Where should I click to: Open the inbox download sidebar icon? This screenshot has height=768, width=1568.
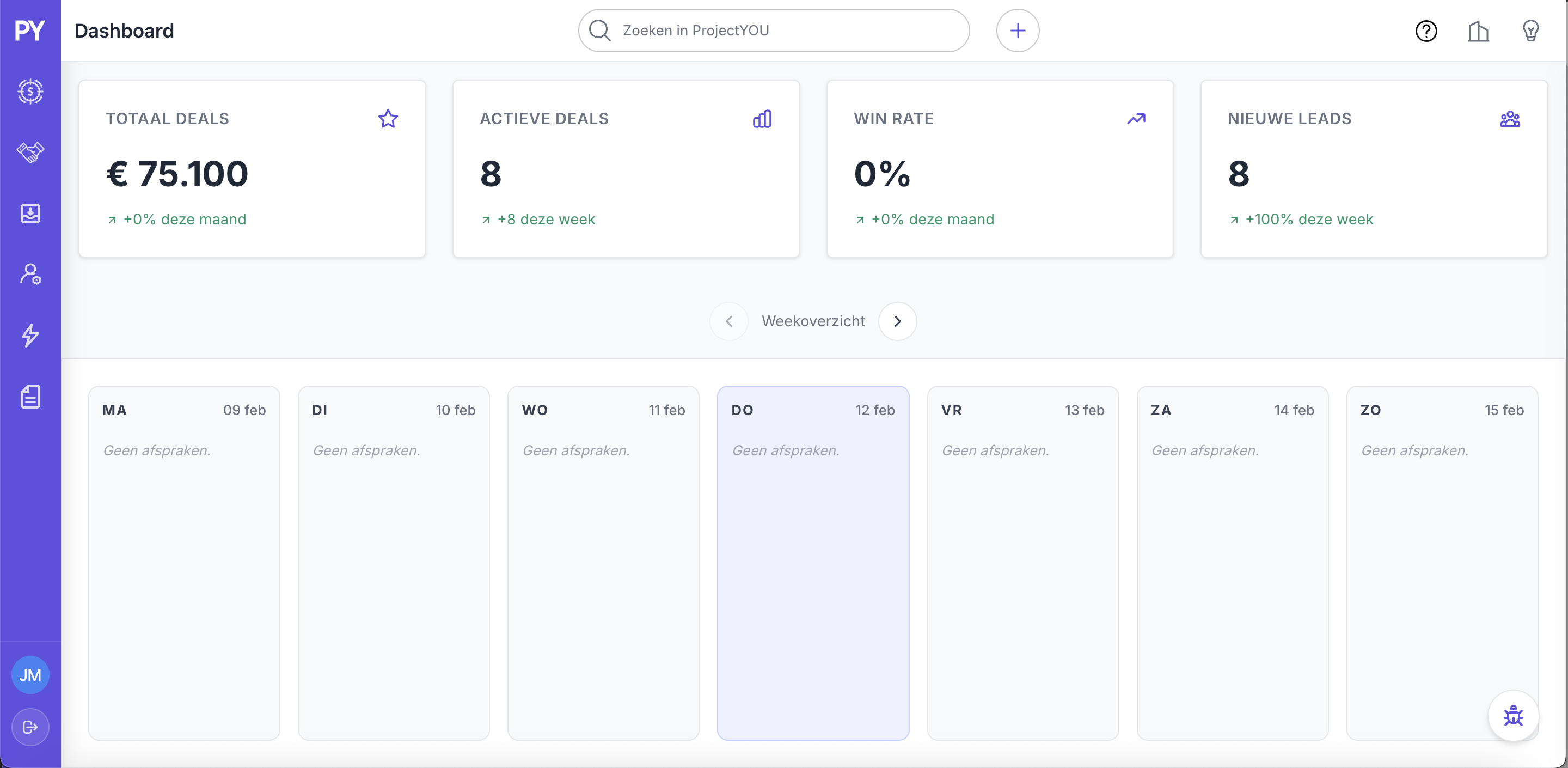[30, 214]
